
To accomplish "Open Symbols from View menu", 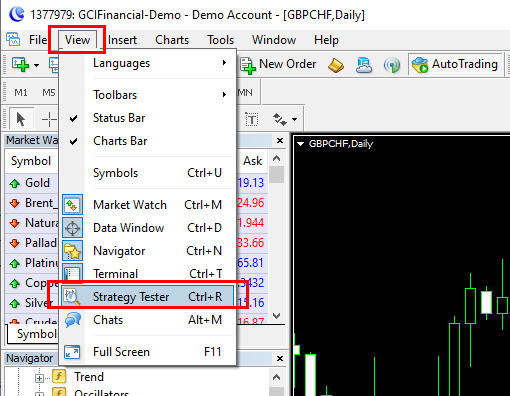I will point(148,173).
